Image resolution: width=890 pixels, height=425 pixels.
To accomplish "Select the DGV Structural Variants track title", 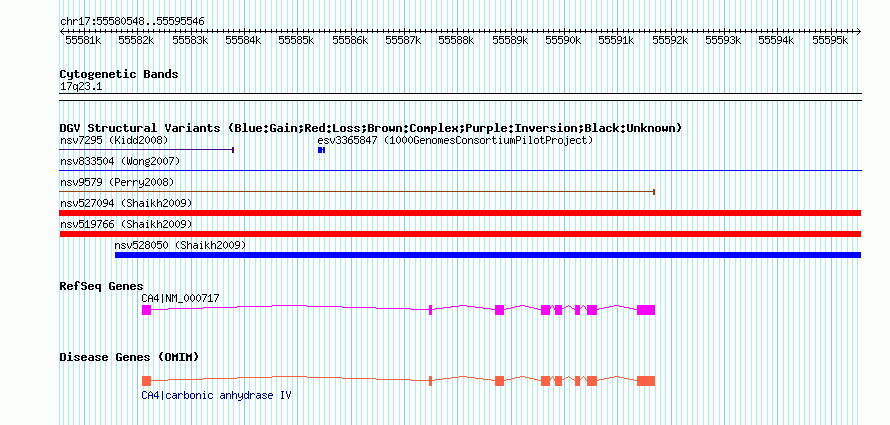I will point(371,128).
